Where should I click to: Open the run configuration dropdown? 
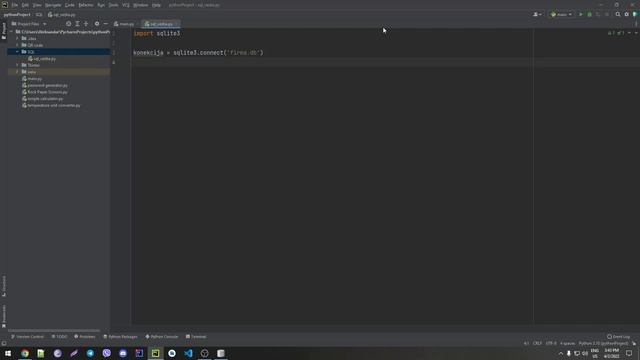561,15
